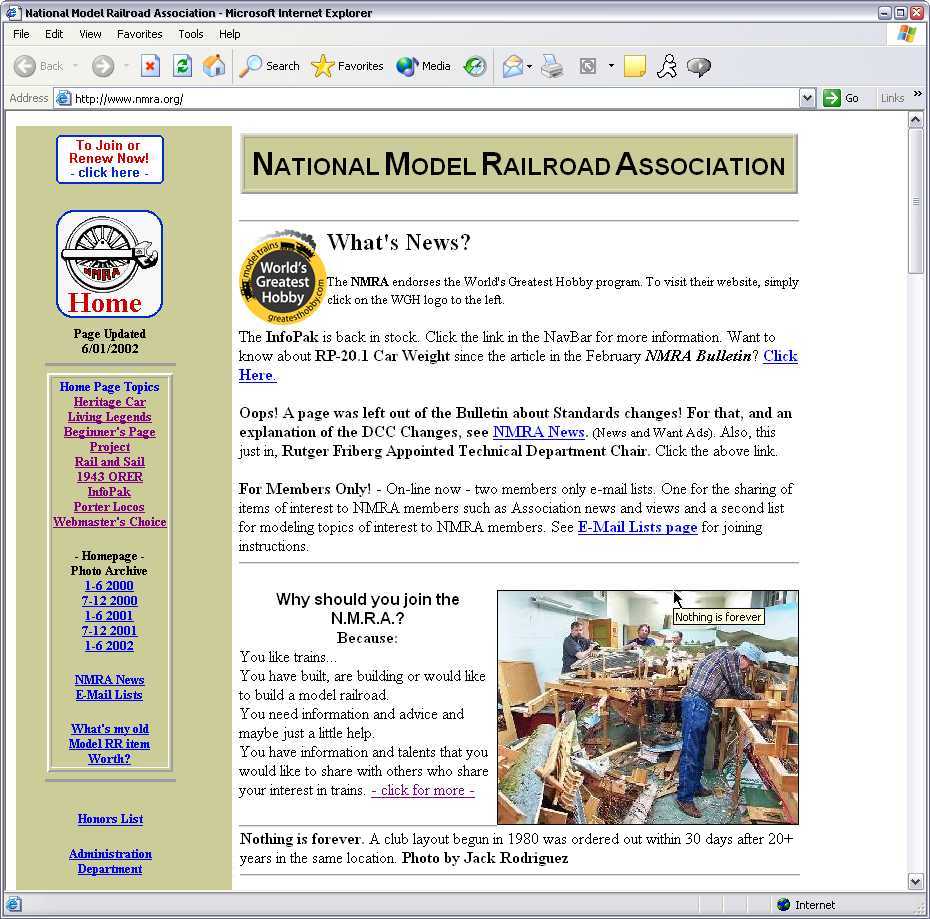
Task: Click the NMRA Home wheel logo
Action: click(110, 263)
